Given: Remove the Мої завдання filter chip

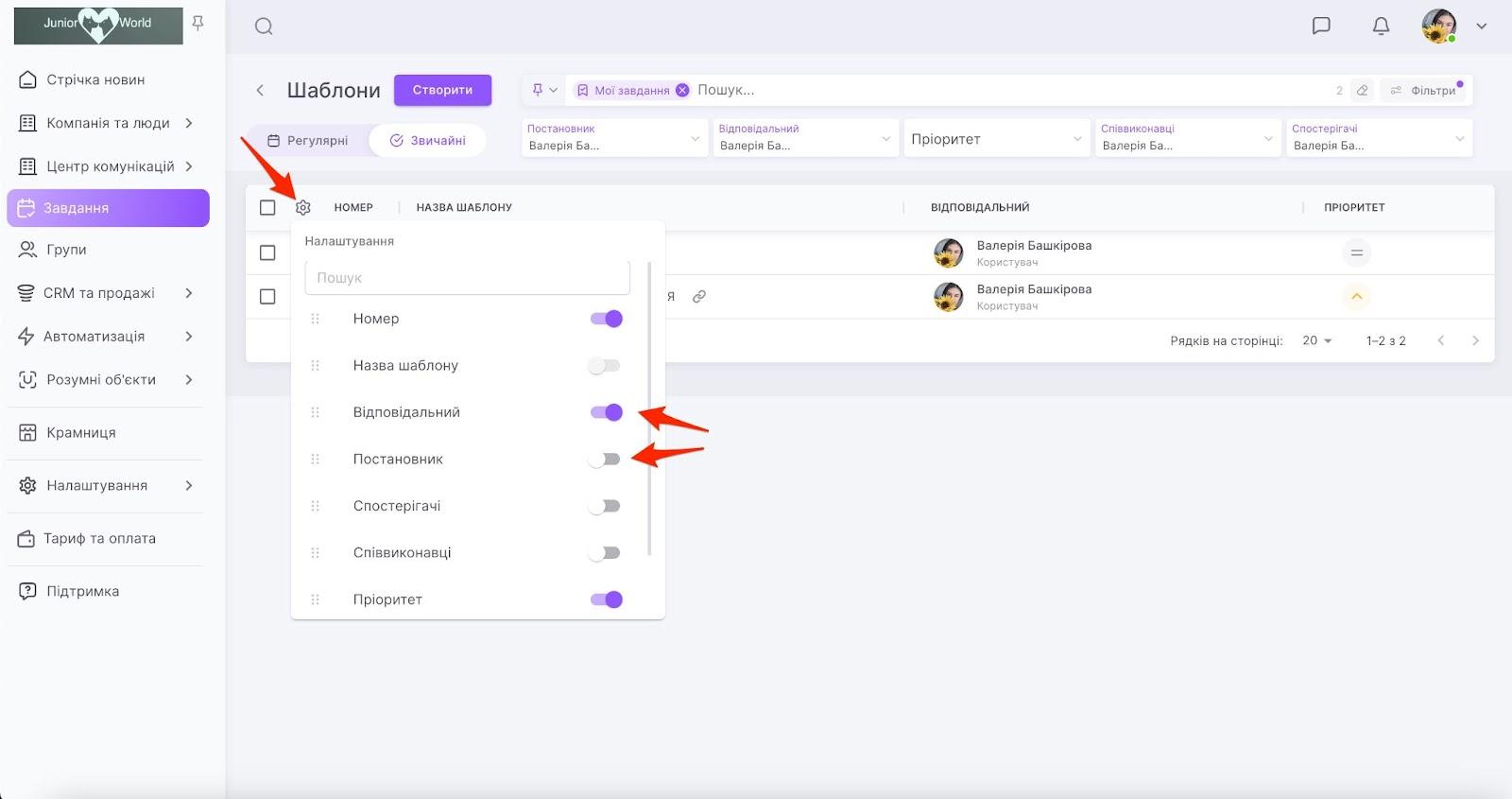Looking at the screenshot, I should click(x=682, y=90).
